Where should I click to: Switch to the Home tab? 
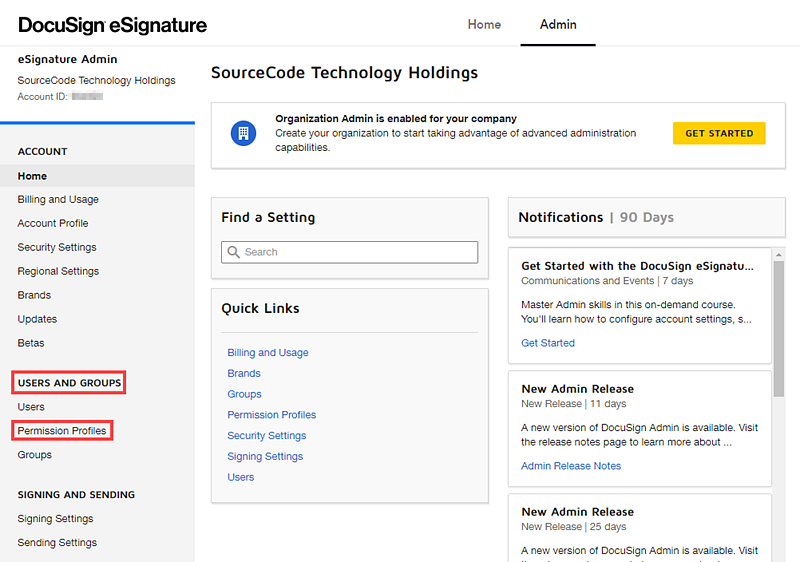pyautogui.click(x=484, y=24)
